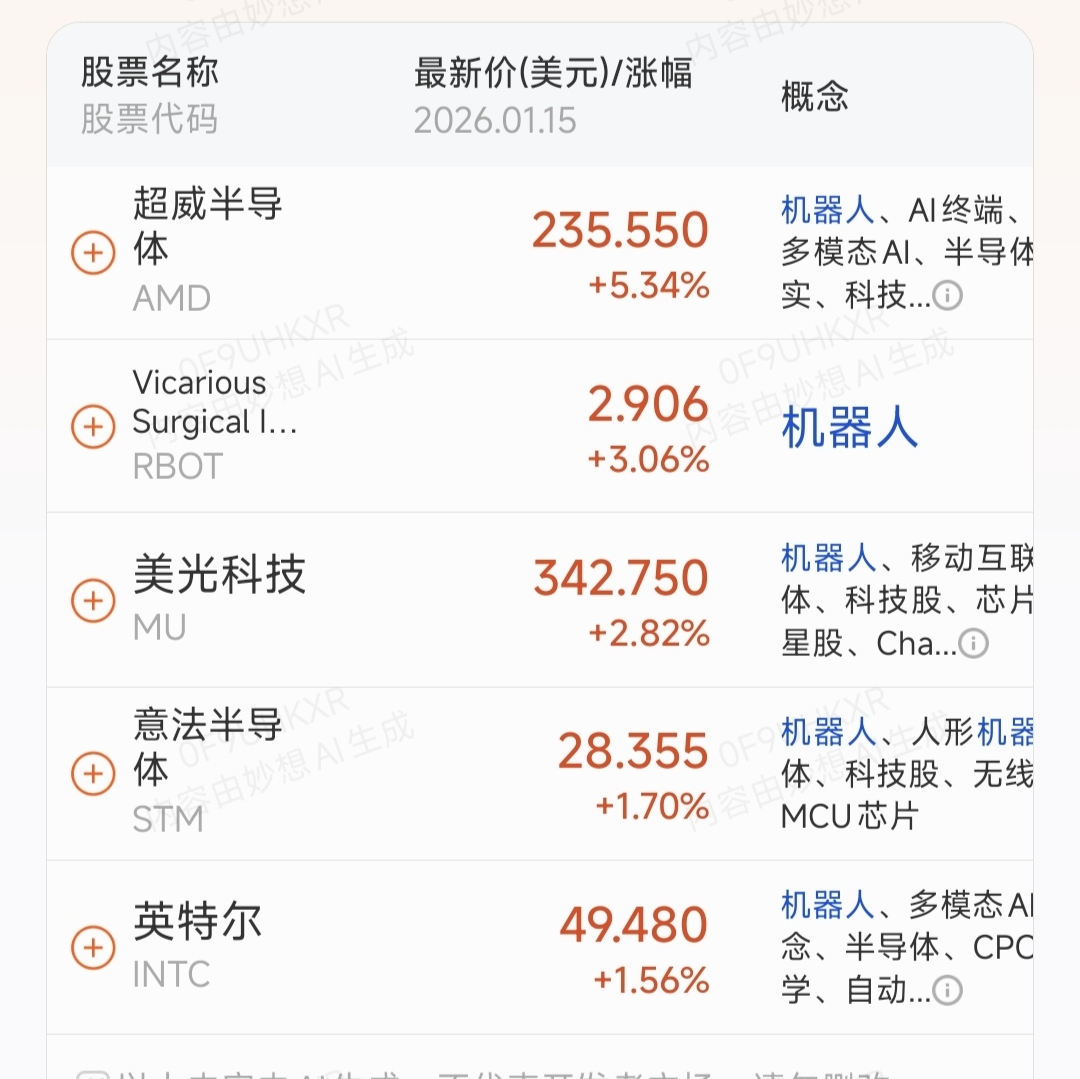Viewport: 1080px width, 1079px height.
Task: Sort by 最新价(美元)/涨幅 column header
Action: click(553, 73)
